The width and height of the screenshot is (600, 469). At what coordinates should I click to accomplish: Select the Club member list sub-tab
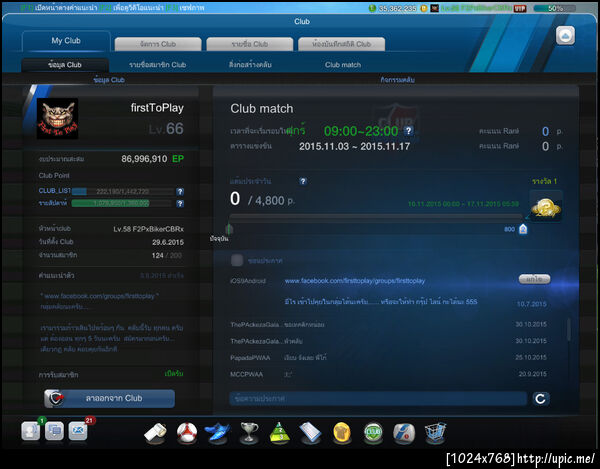point(157,65)
